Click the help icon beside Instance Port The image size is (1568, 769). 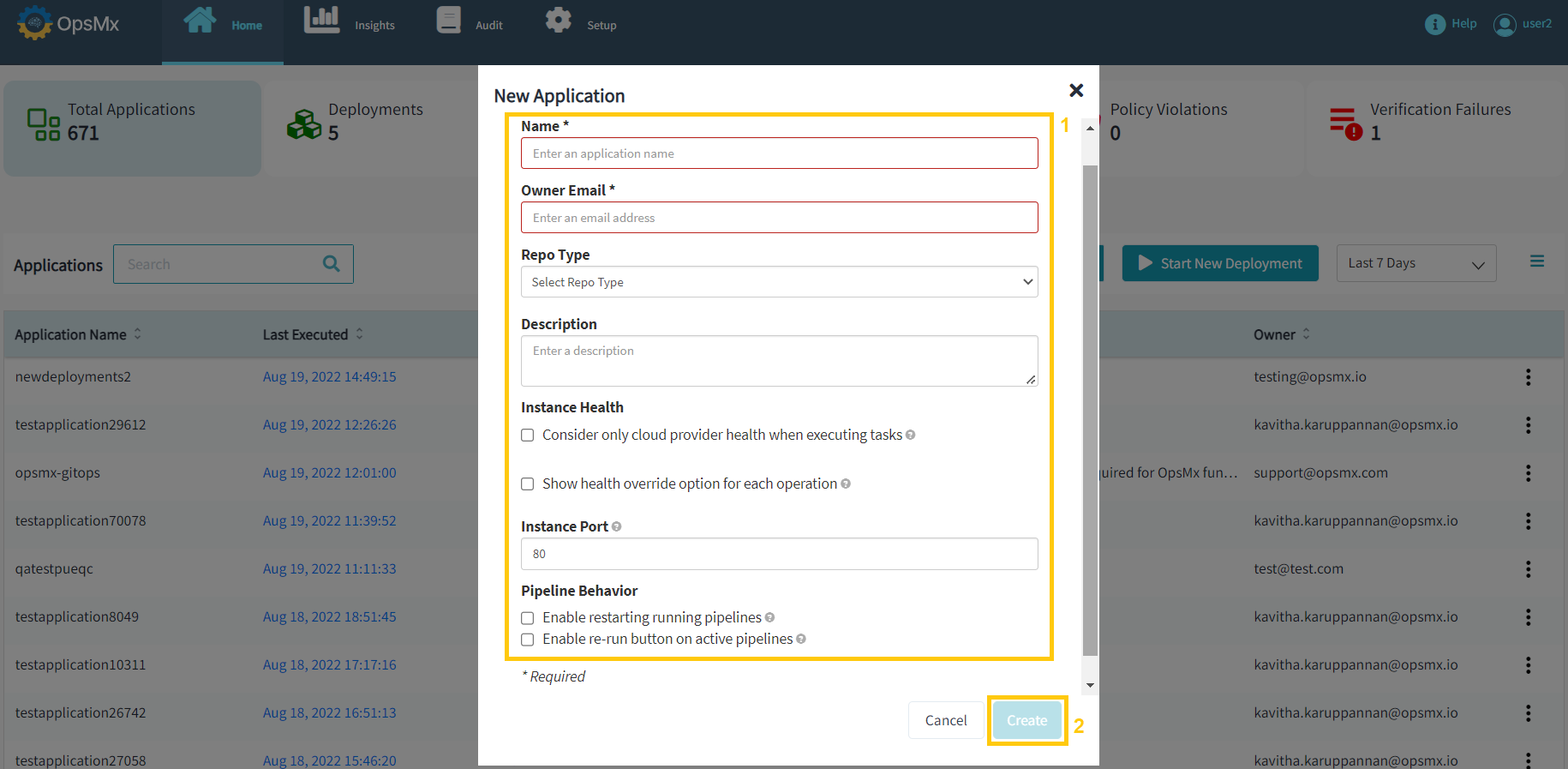pos(617,527)
